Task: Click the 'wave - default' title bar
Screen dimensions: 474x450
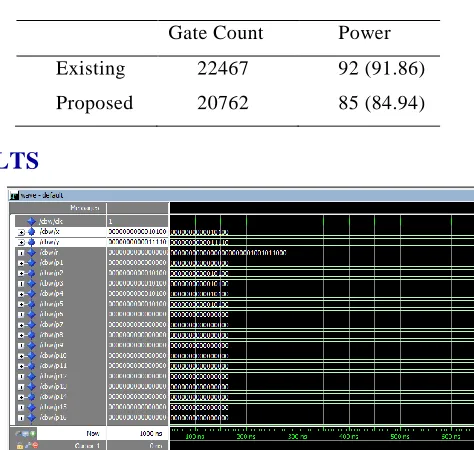Action: 241,195
